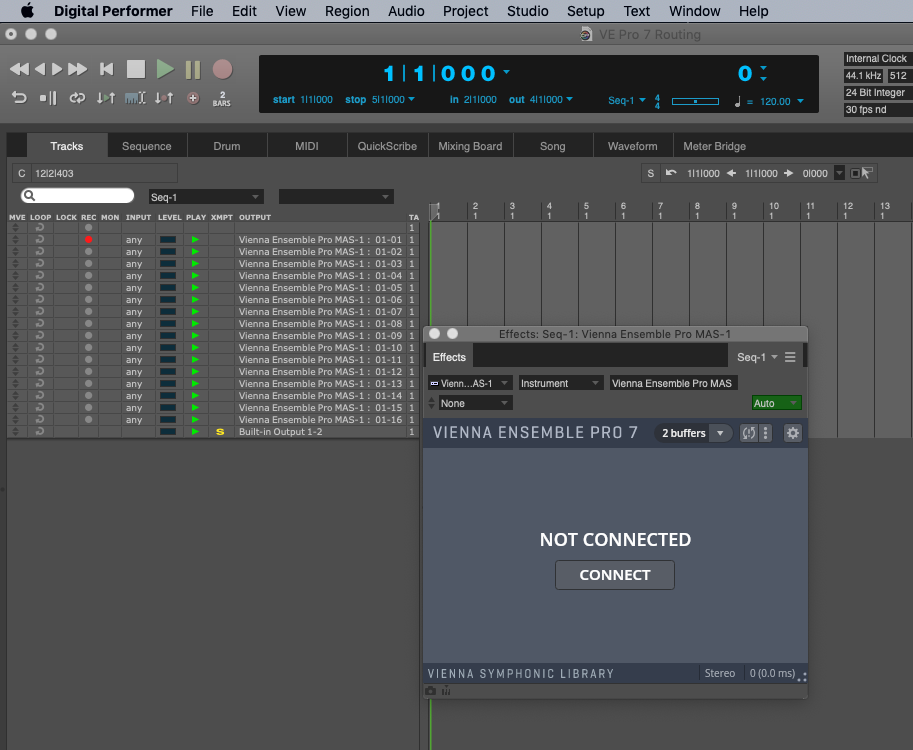Open the Region menu

point(347,11)
